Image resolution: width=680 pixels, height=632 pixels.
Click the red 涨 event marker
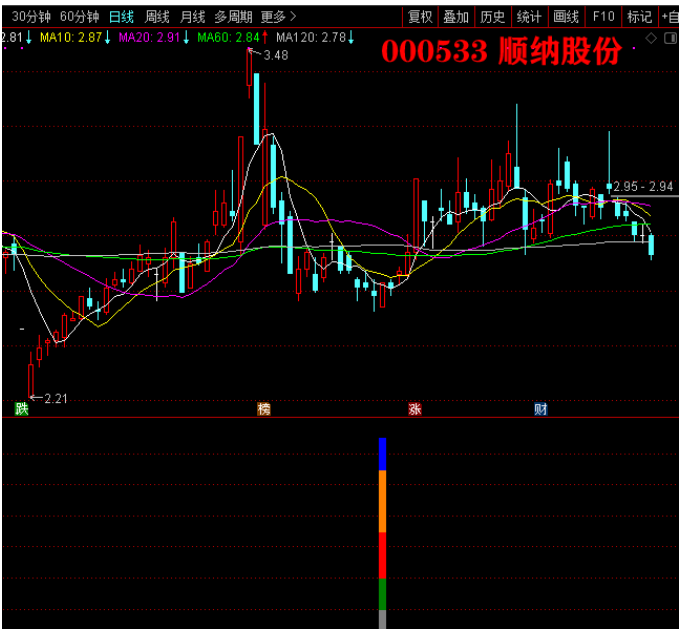tap(415, 409)
